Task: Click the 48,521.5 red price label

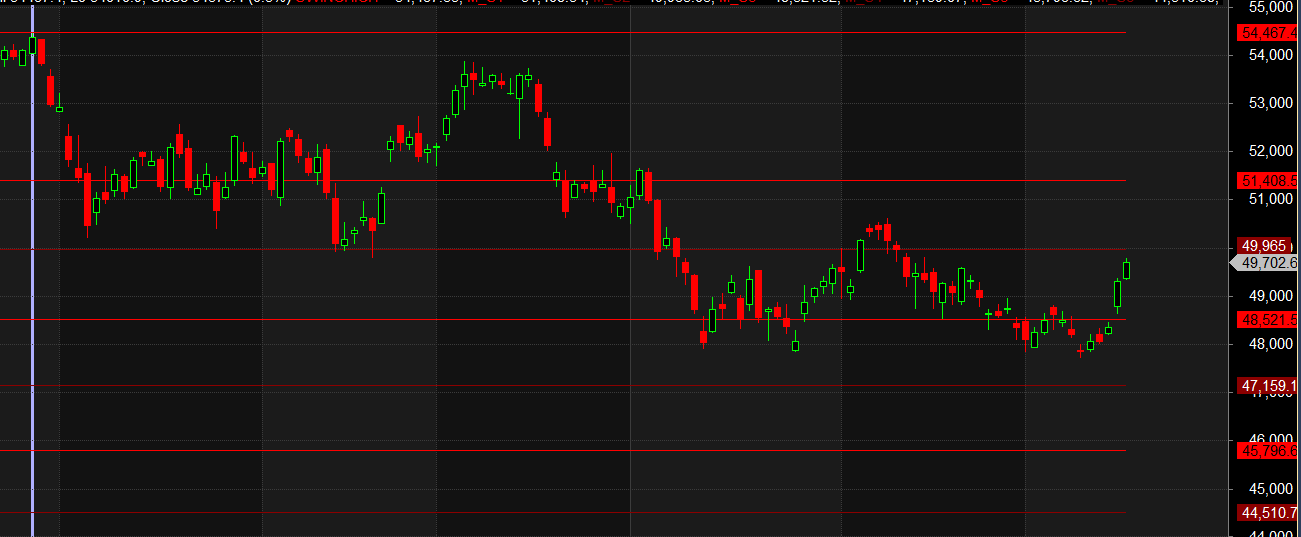Action: (1268, 320)
